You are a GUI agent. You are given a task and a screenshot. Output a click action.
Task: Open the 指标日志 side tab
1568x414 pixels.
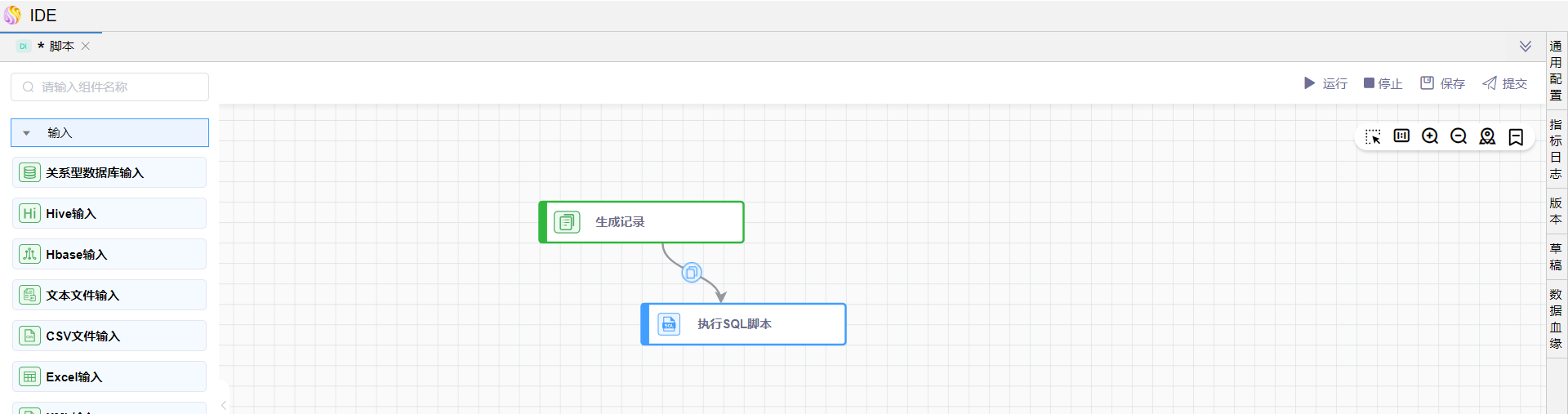(x=1556, y=149)
